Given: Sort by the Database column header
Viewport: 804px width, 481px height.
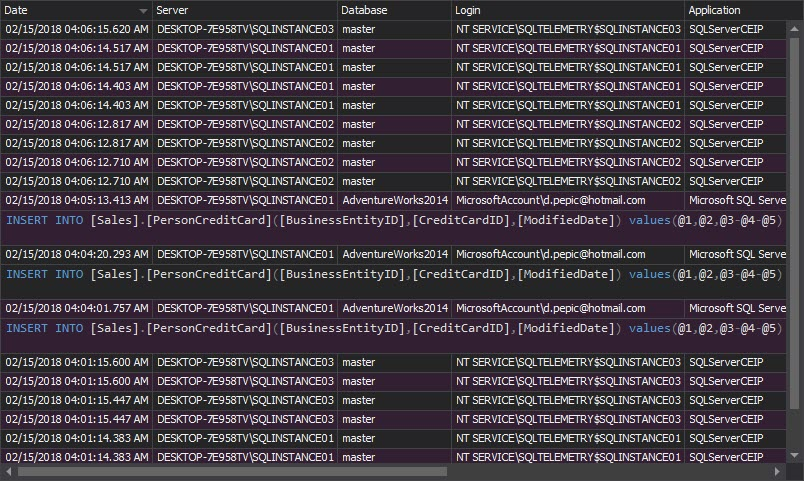Looking at the screenshot, I should [x=394, y=10].
